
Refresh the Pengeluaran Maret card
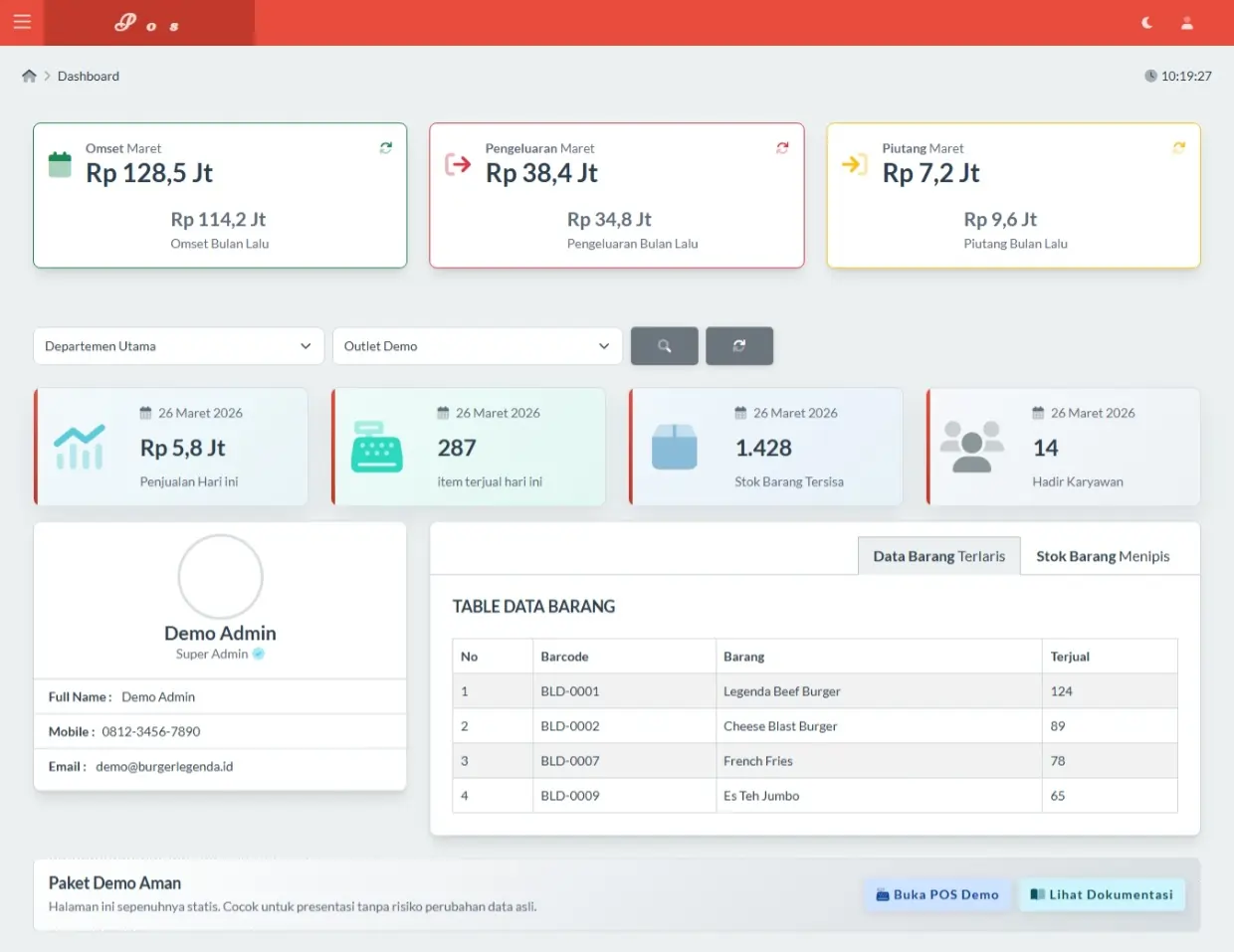tap(782, 148)
